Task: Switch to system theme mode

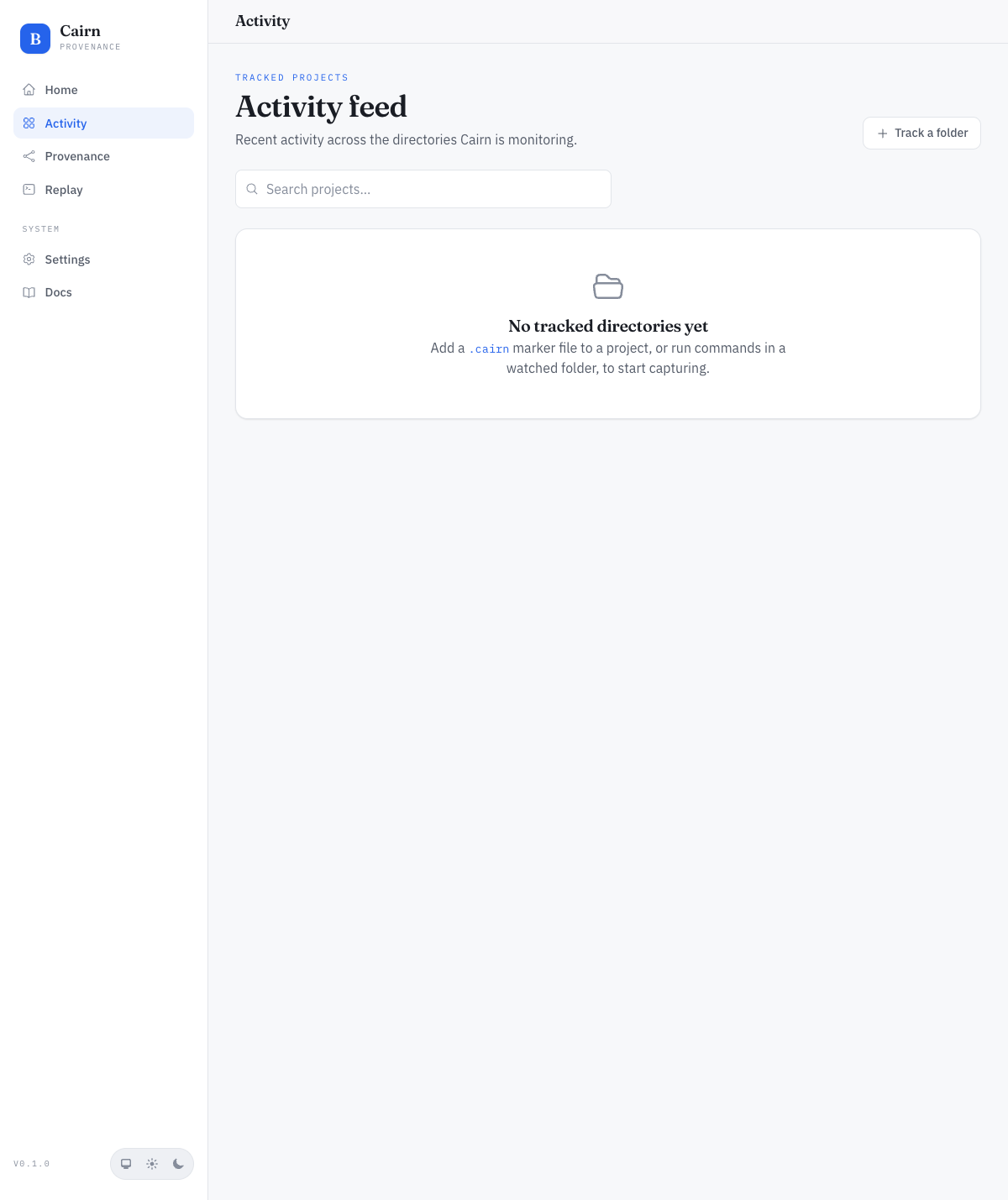Action: pyautogui.click(x=126, y=1164)
